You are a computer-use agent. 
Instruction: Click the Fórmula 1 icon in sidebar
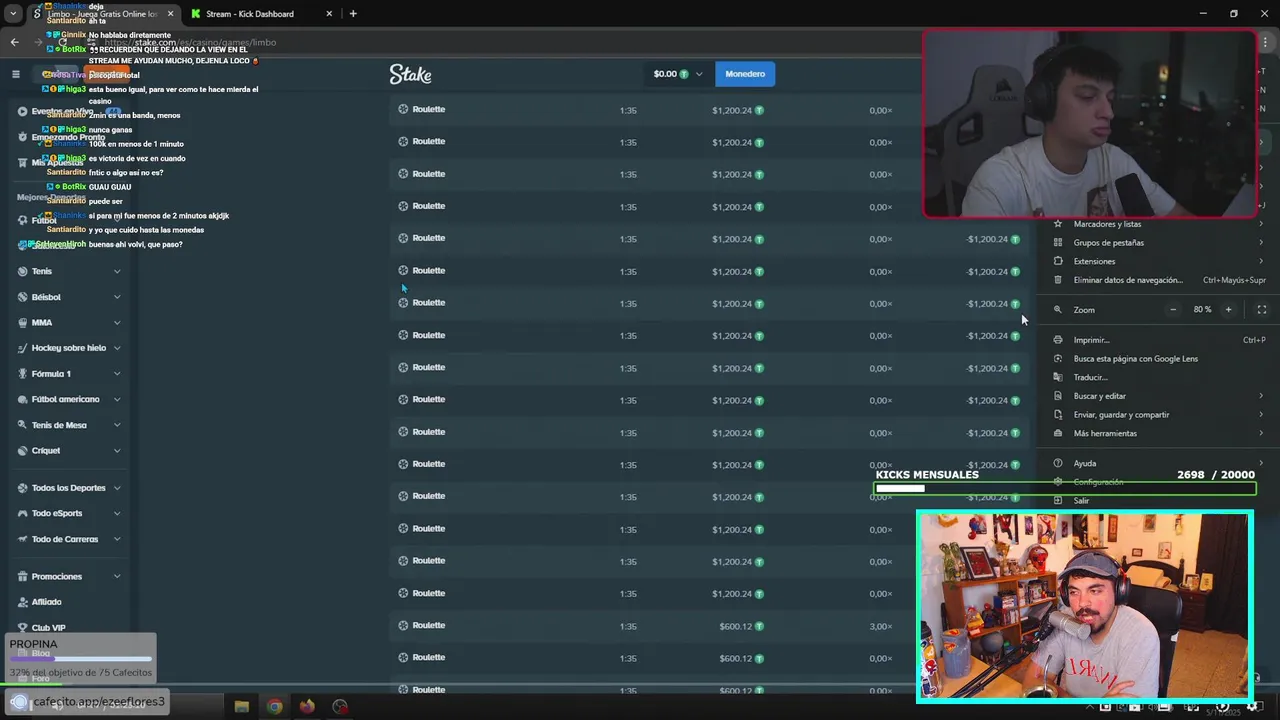(22, 374)
